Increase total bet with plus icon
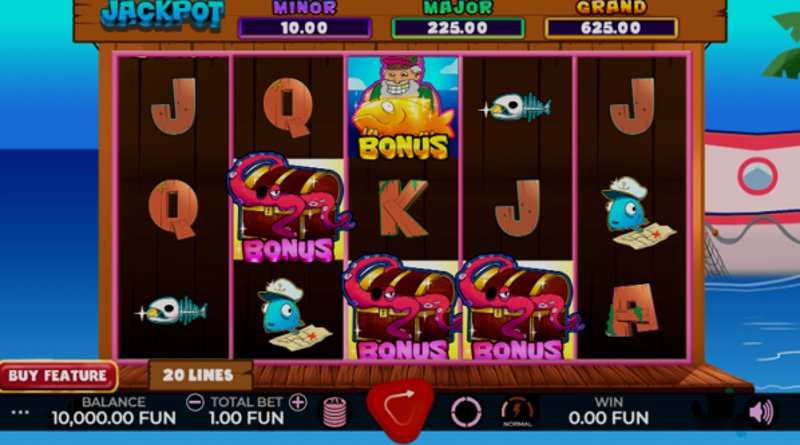Image resolution: width=800 pixels, height=445 pixels. tap(298, 402)
